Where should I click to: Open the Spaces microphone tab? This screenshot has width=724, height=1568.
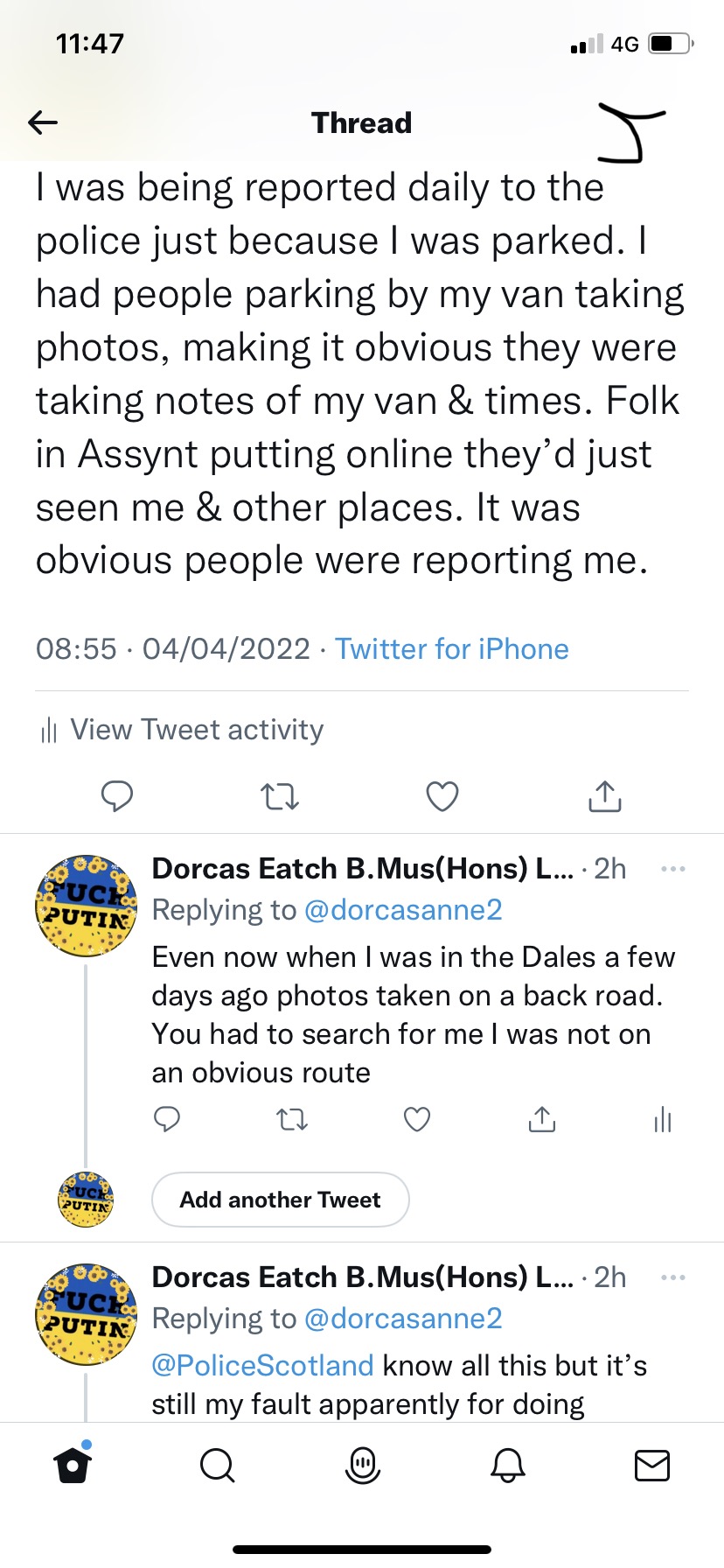click(362, 1465)
